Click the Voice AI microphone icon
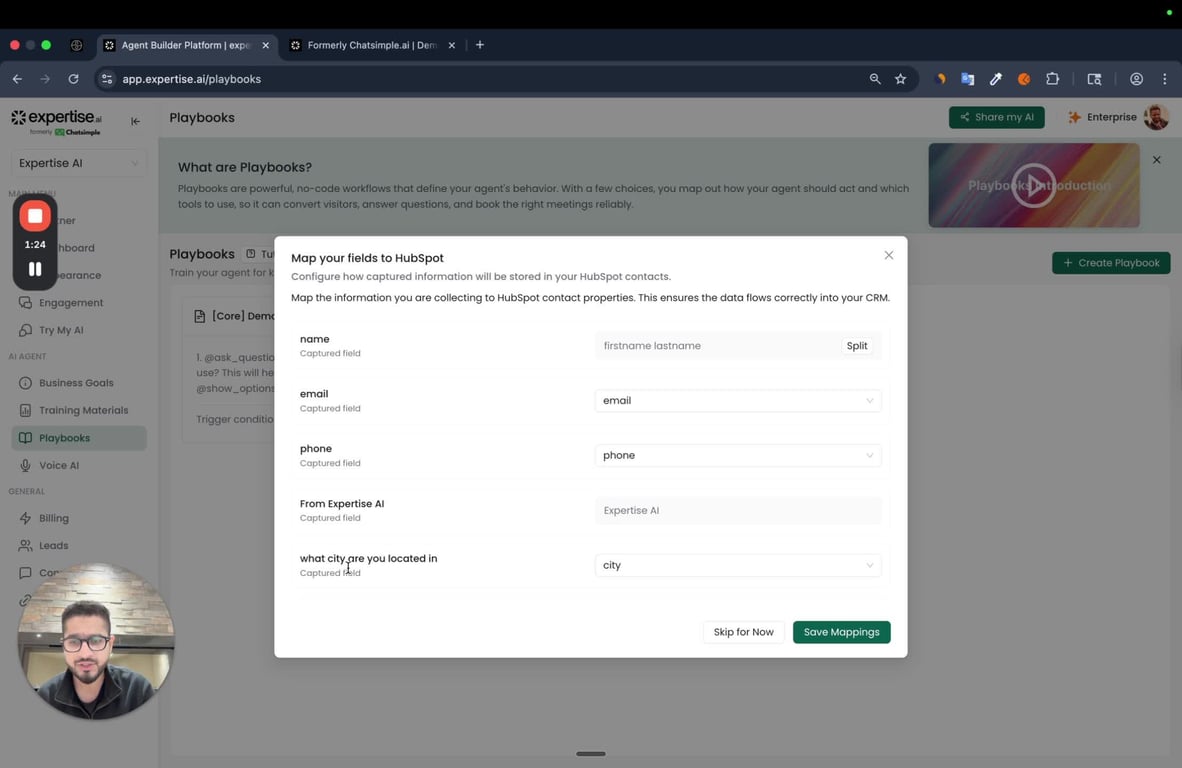 tap(25, 466)
